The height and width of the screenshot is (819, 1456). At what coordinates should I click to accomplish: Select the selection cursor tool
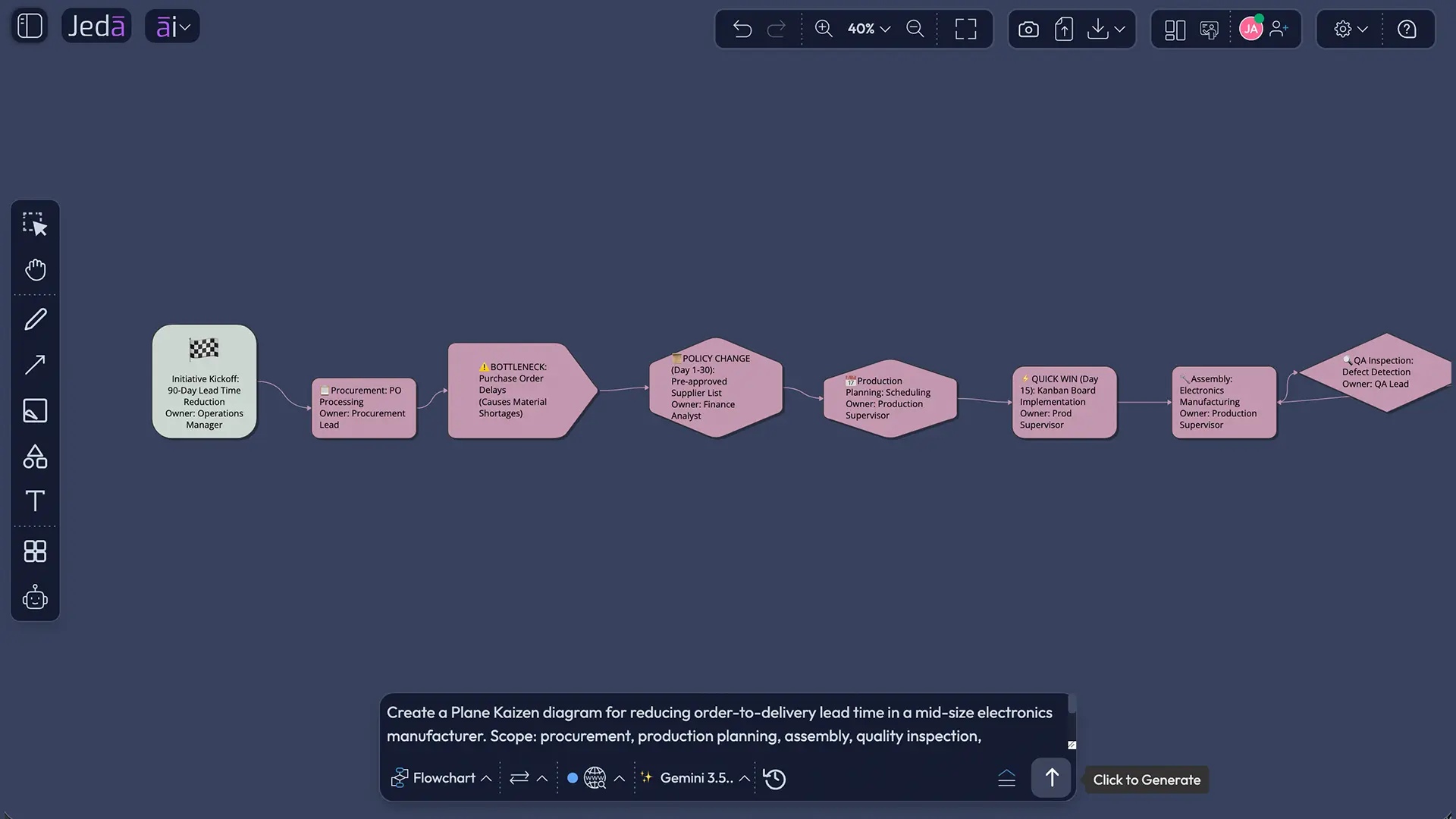(x=35, y=224)
